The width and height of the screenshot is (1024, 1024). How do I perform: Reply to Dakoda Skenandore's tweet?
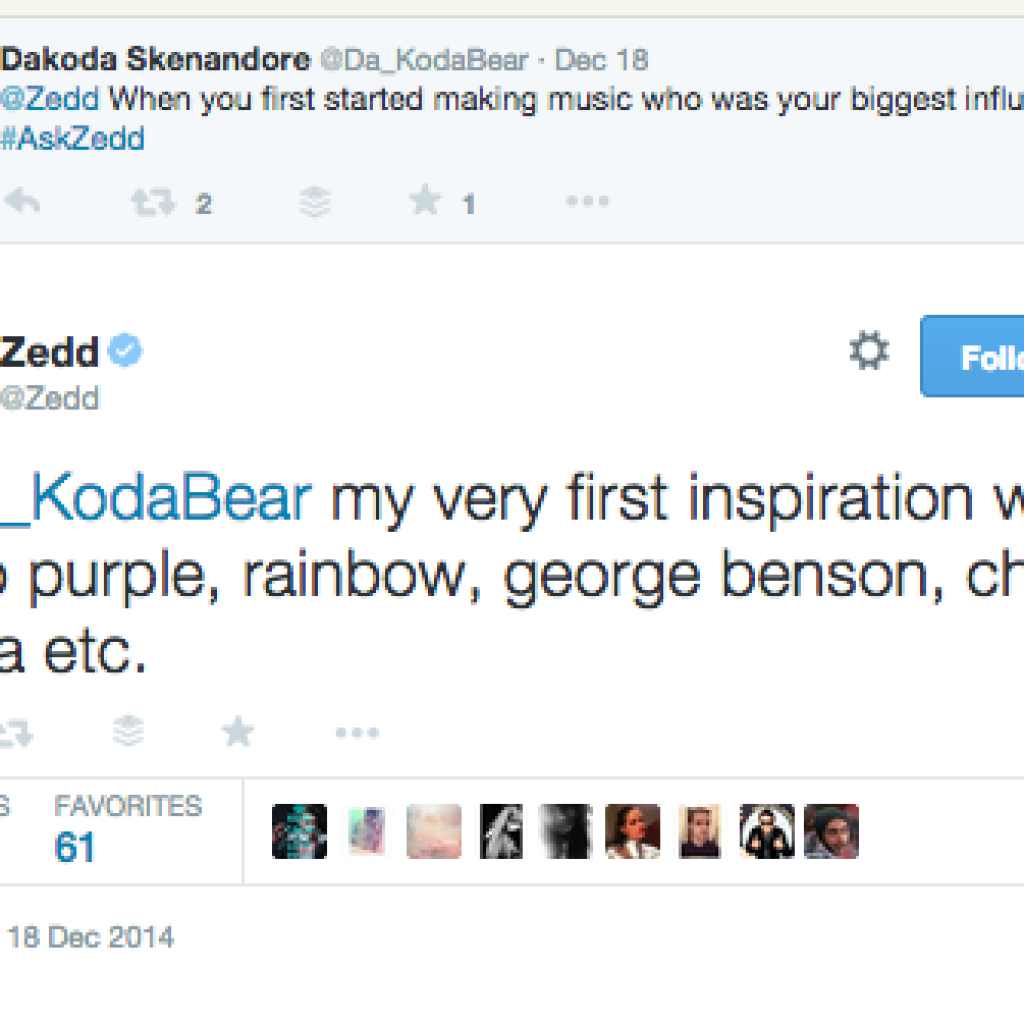[x=22, y=203]
